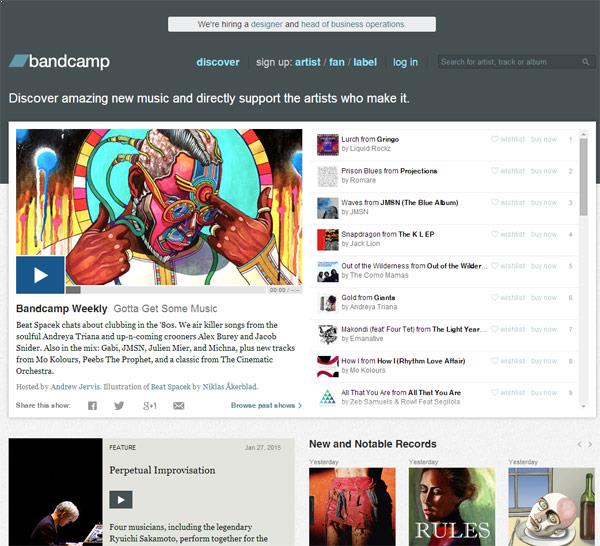Open Out of the Wilderness thumbnail
Screen dimensions: 600x546
(x=328, y=271)
